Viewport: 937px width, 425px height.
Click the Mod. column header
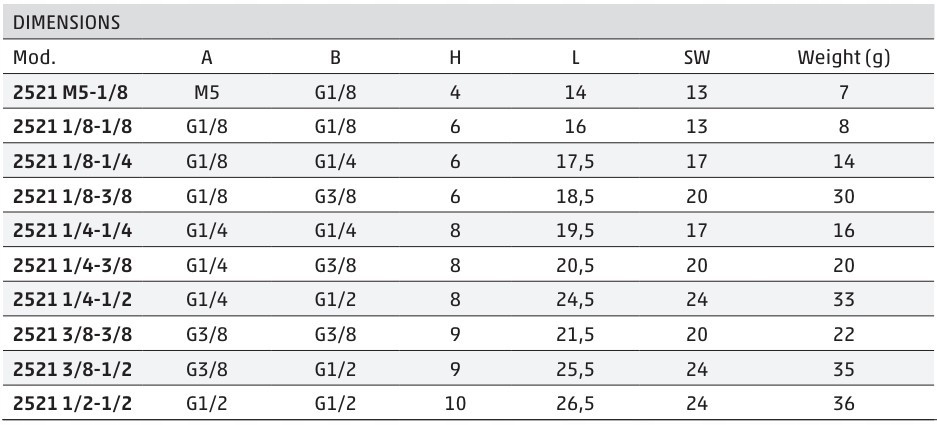[34, 57]
